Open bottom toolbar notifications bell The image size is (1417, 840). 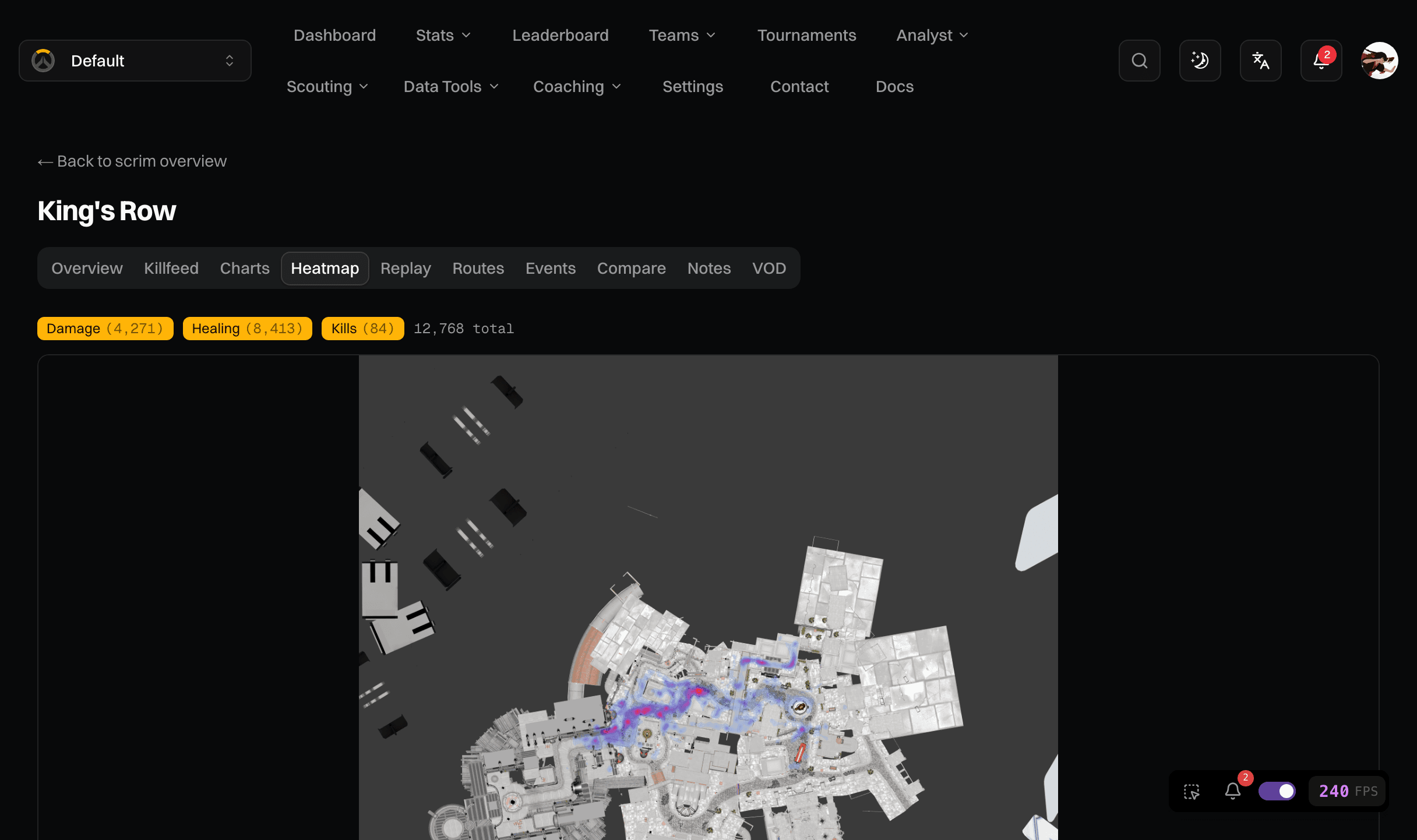pos(1233,791)
